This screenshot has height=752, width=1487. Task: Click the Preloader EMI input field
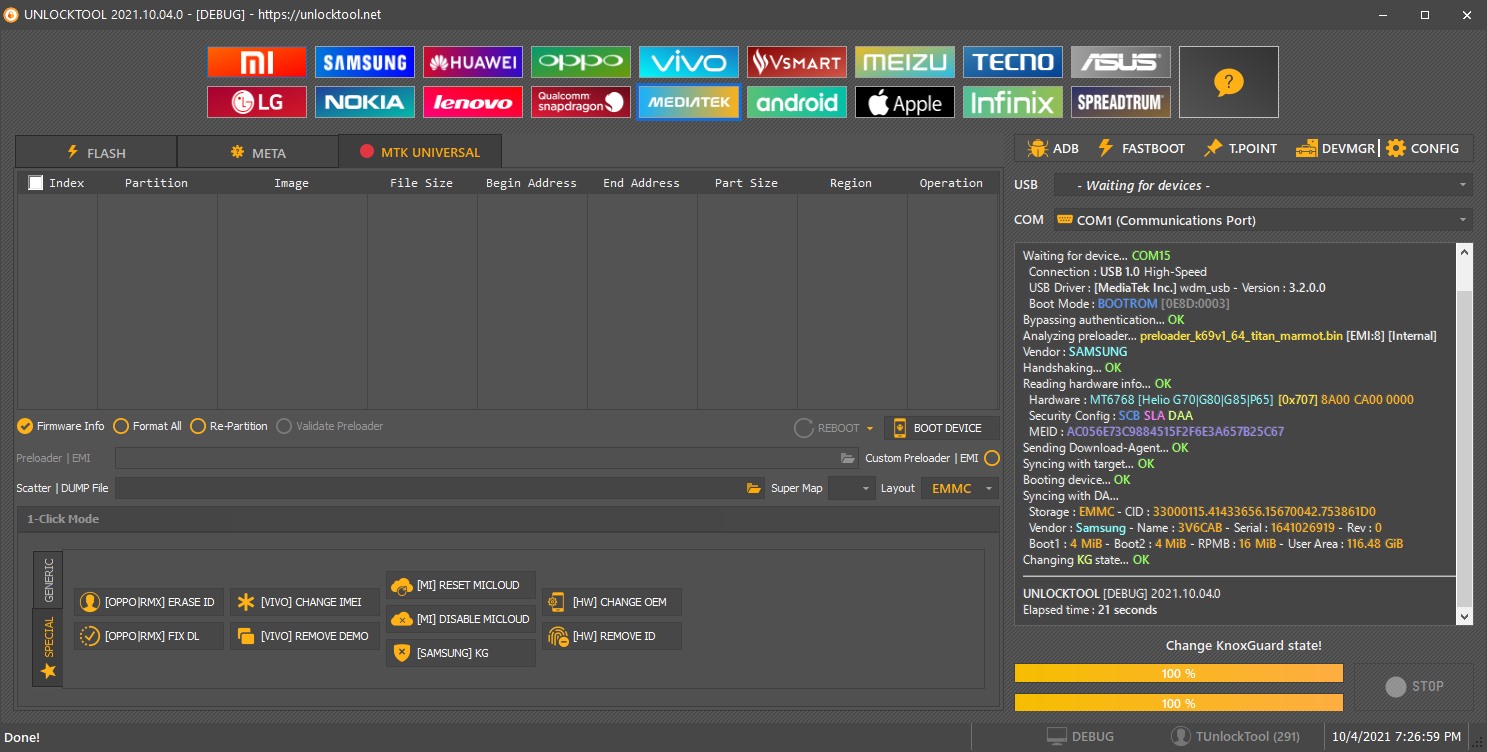pyautogui.click(x=478, y=458)
